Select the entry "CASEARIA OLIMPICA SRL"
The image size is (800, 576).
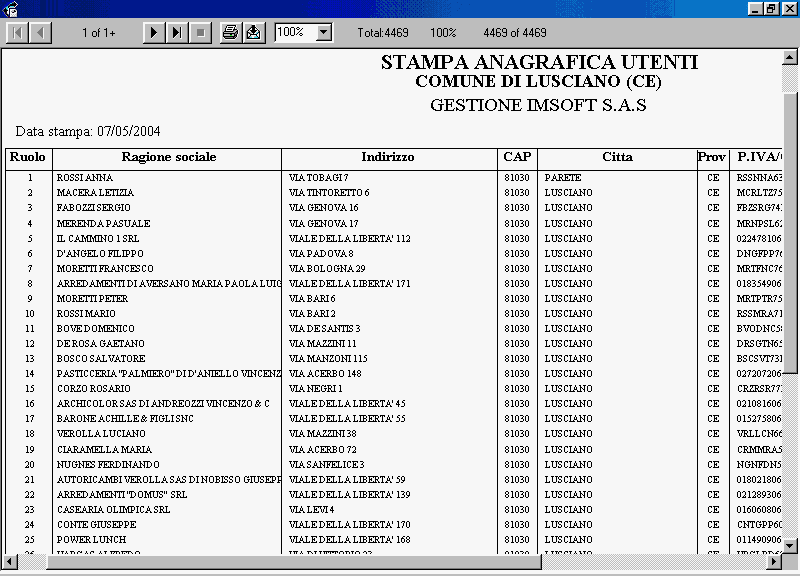click(x=113, y=510)
